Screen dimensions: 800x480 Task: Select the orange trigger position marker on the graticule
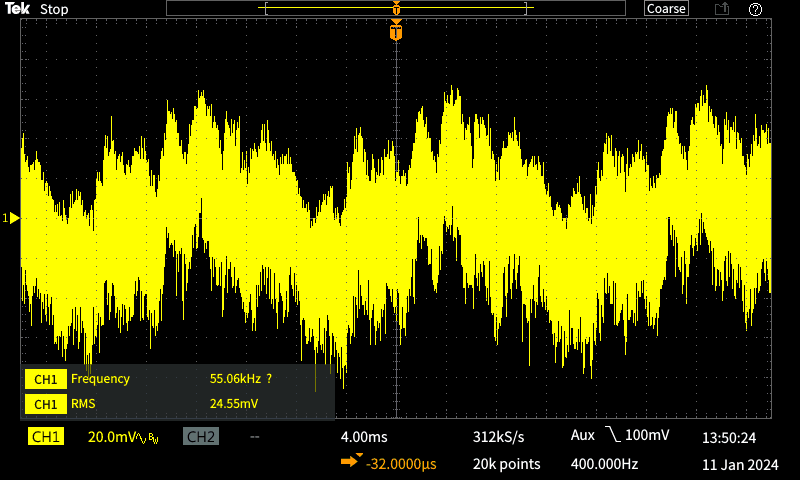(x=396, y=31)
